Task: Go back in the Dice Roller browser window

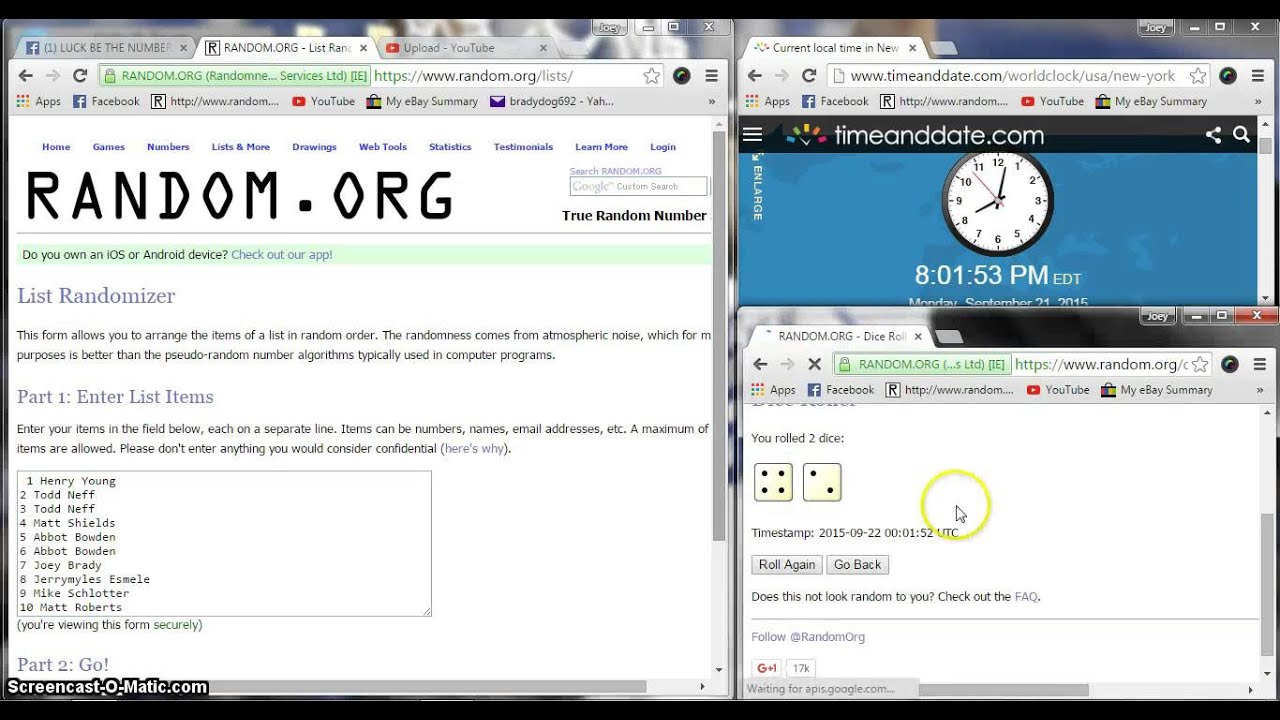Action: [760, 364]
